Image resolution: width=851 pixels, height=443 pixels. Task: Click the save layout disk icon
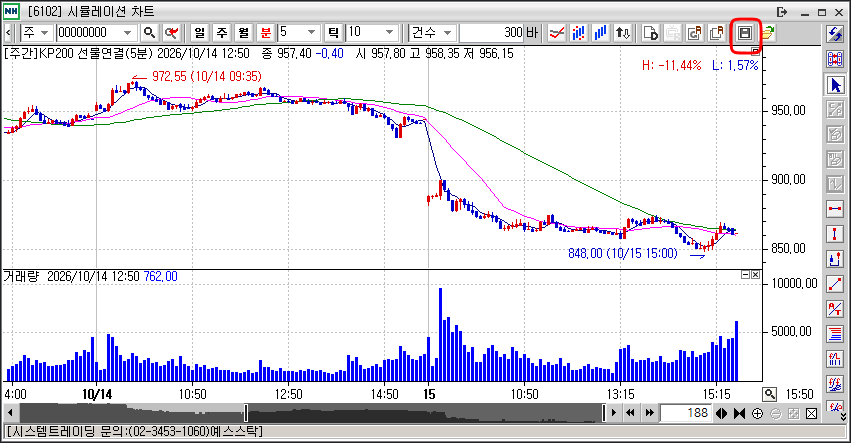point(745,33)
